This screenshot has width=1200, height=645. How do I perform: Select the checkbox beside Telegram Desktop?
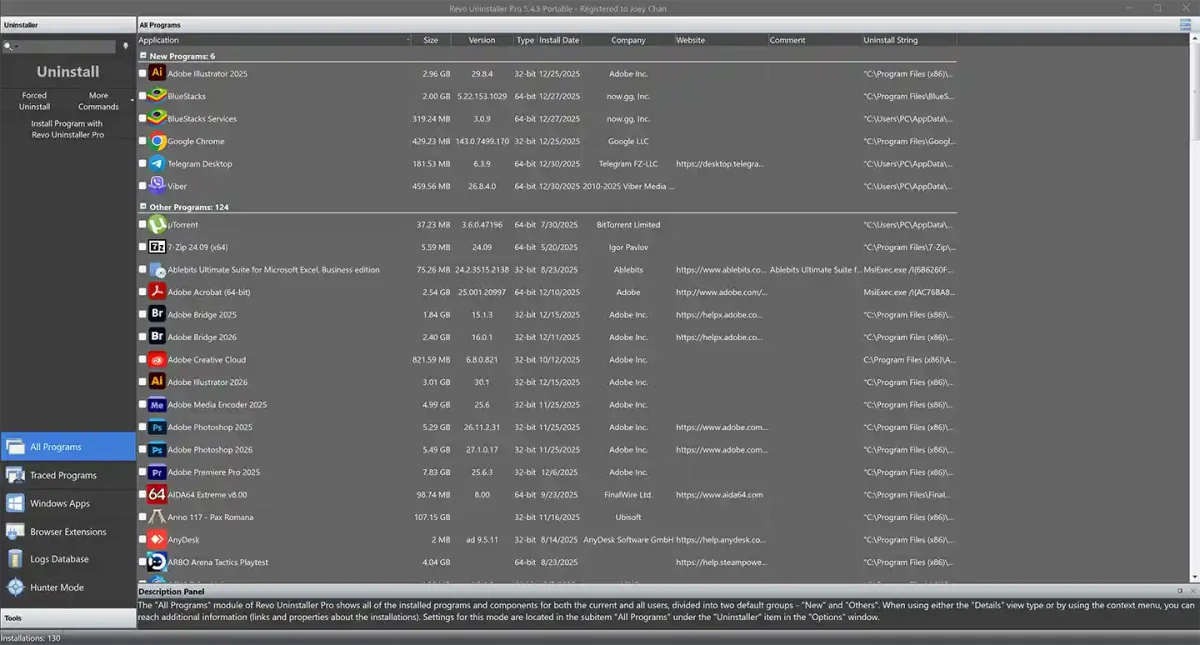(142, 163)
